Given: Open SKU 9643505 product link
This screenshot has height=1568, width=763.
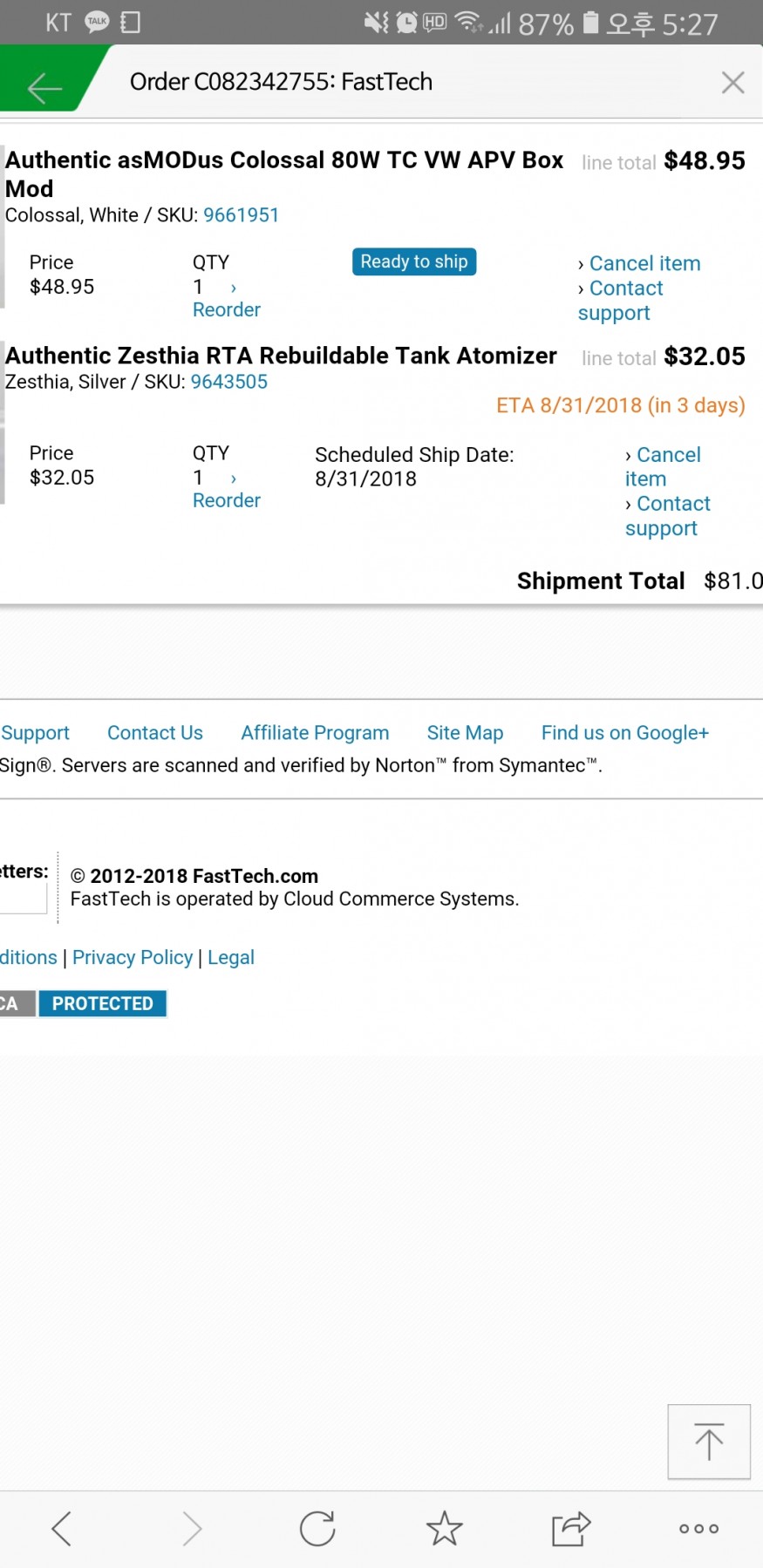Looking at the screenshot, I should tap(228, 382).
